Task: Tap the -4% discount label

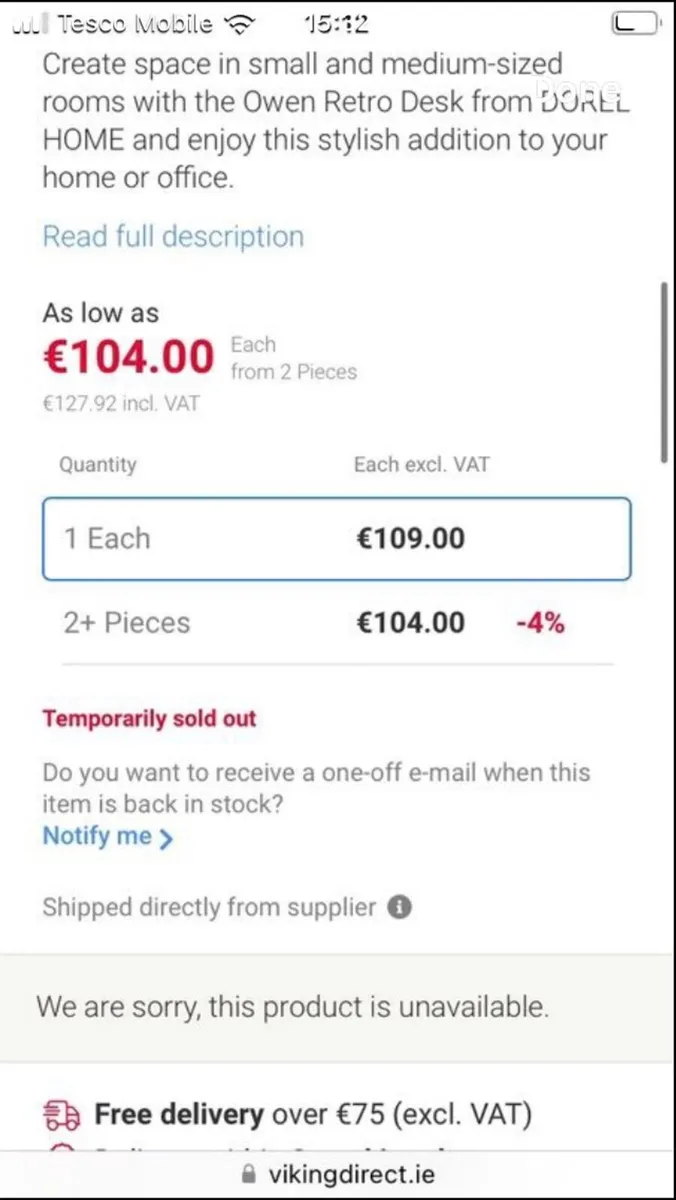Action: tap(540, 623)
